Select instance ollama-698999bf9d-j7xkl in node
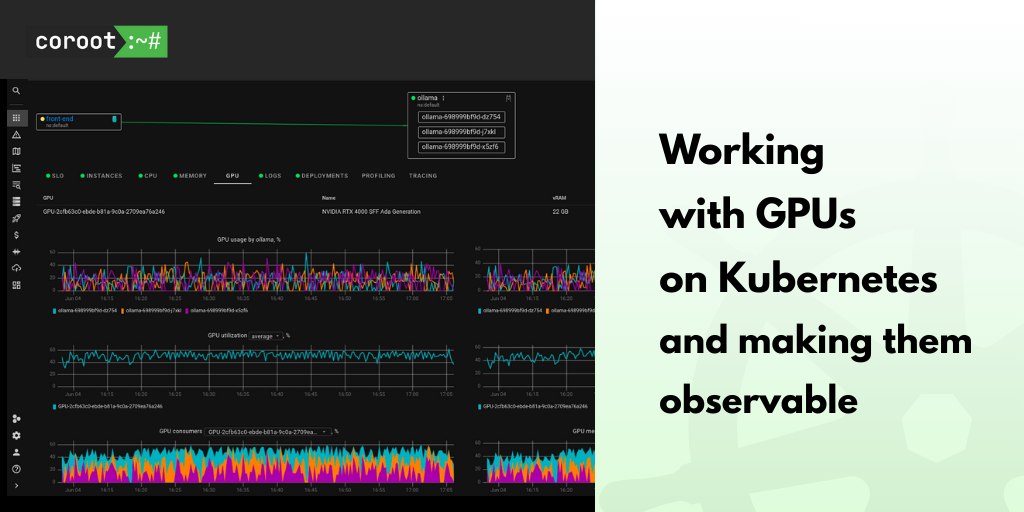This screenshot has width=1024, height=512. tap(461, 132)
